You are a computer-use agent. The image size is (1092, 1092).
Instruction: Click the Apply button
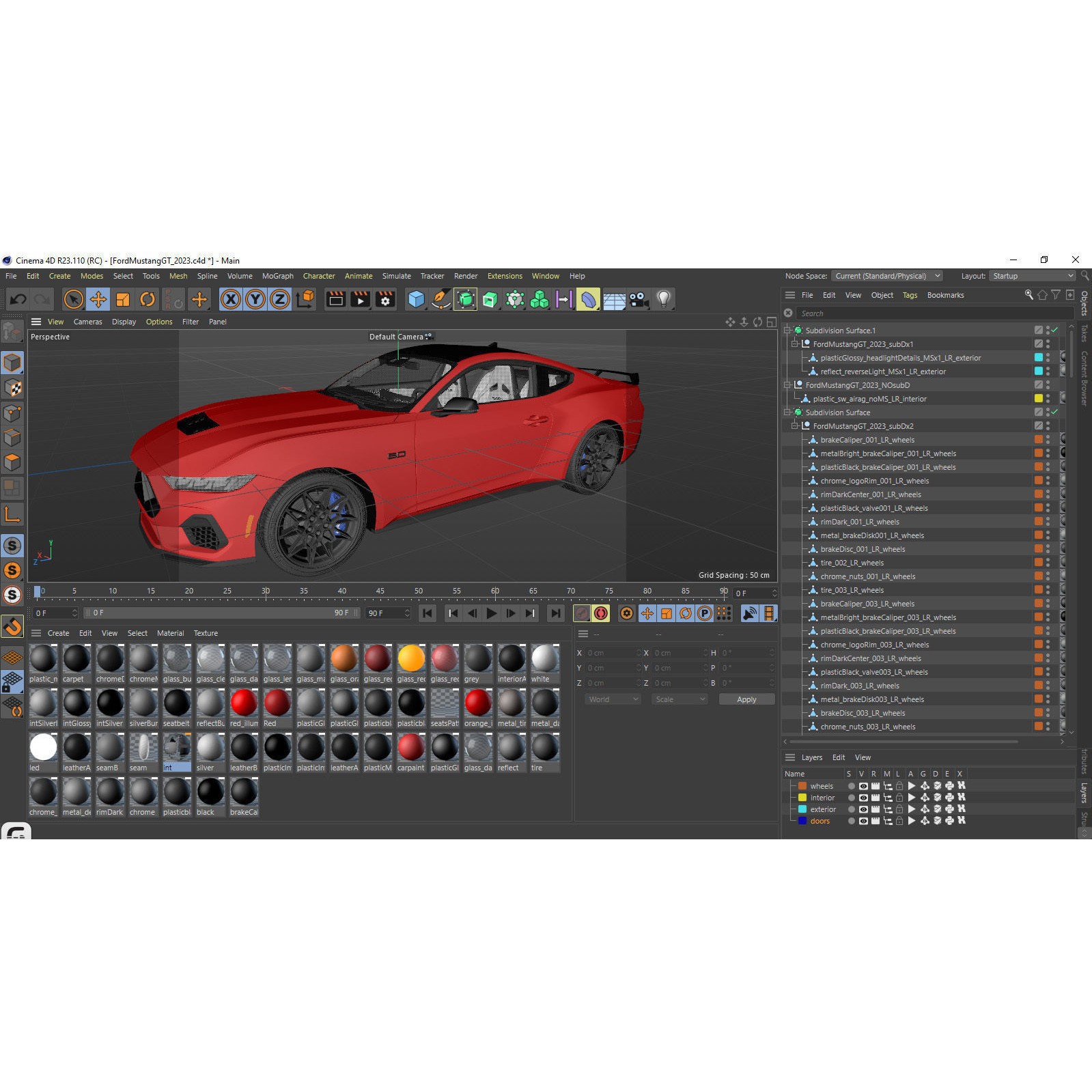[x=746, y=699]
